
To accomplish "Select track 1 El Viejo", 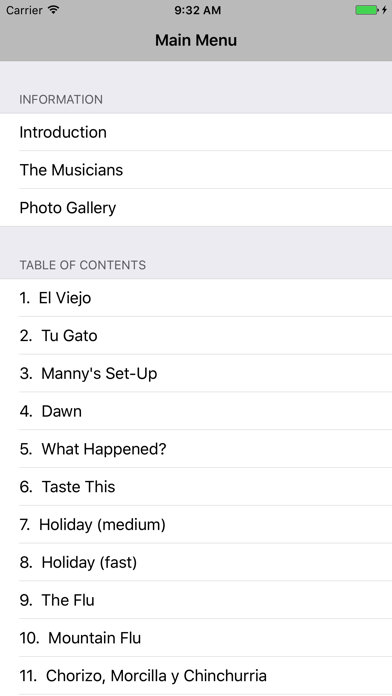I will click(196, 298).
